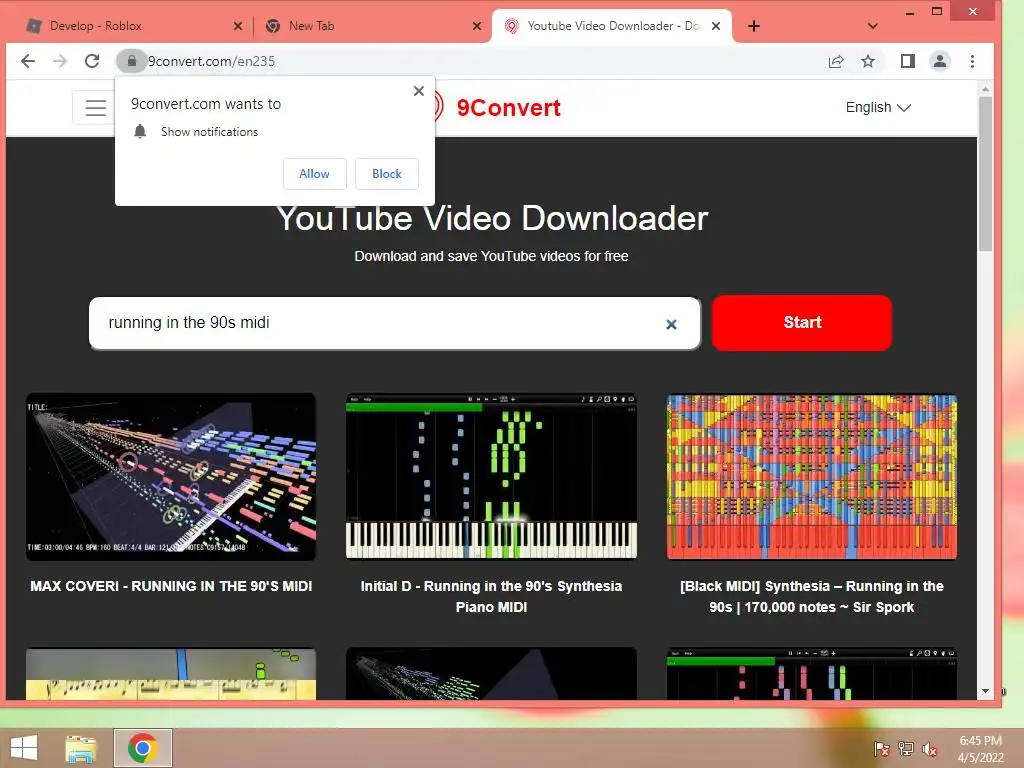The width and height of the screenshot is (1024, 768).
Task: Open the Chrome profile avatar
Action: 940,61
